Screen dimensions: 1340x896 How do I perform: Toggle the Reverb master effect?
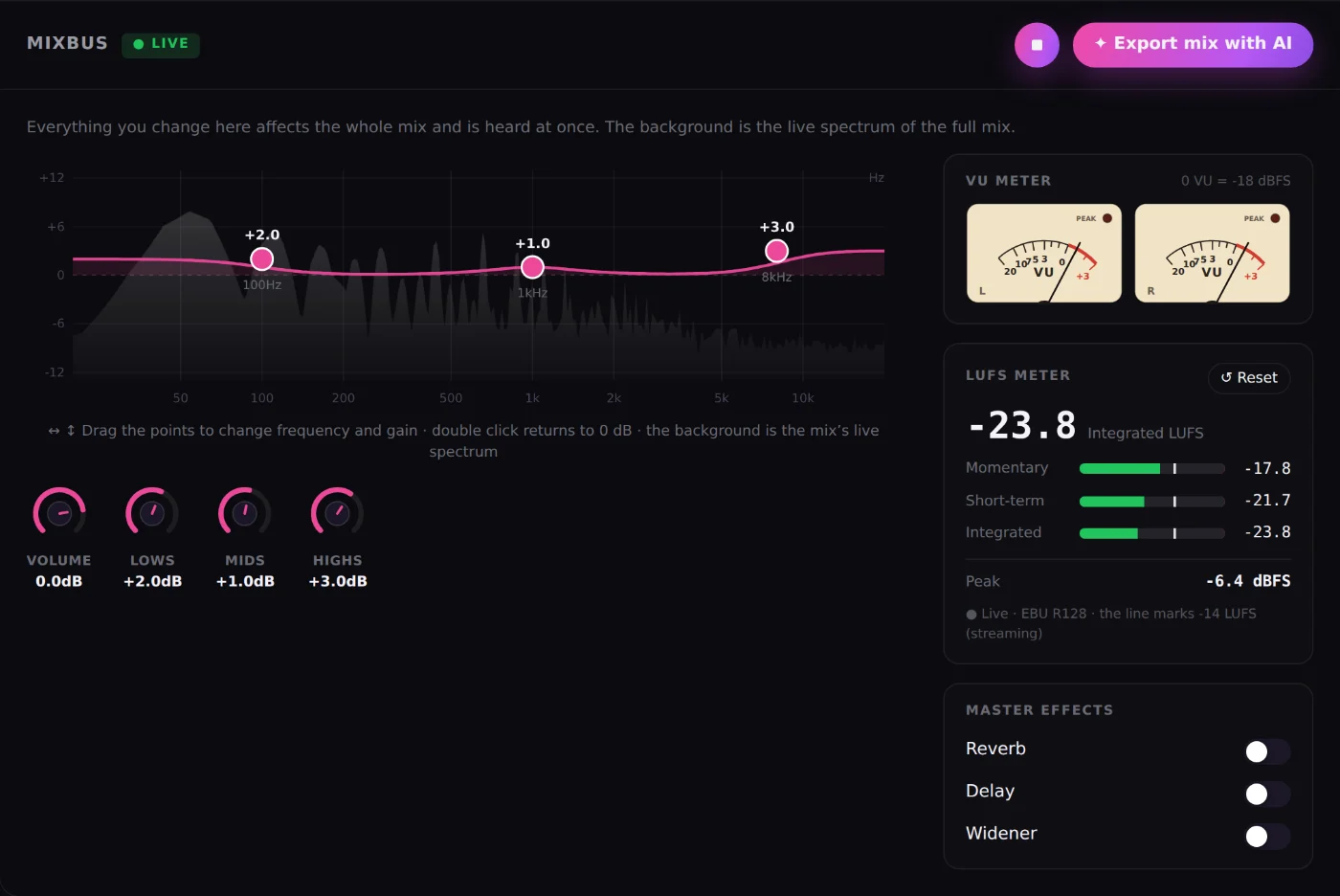(1267, 751)
